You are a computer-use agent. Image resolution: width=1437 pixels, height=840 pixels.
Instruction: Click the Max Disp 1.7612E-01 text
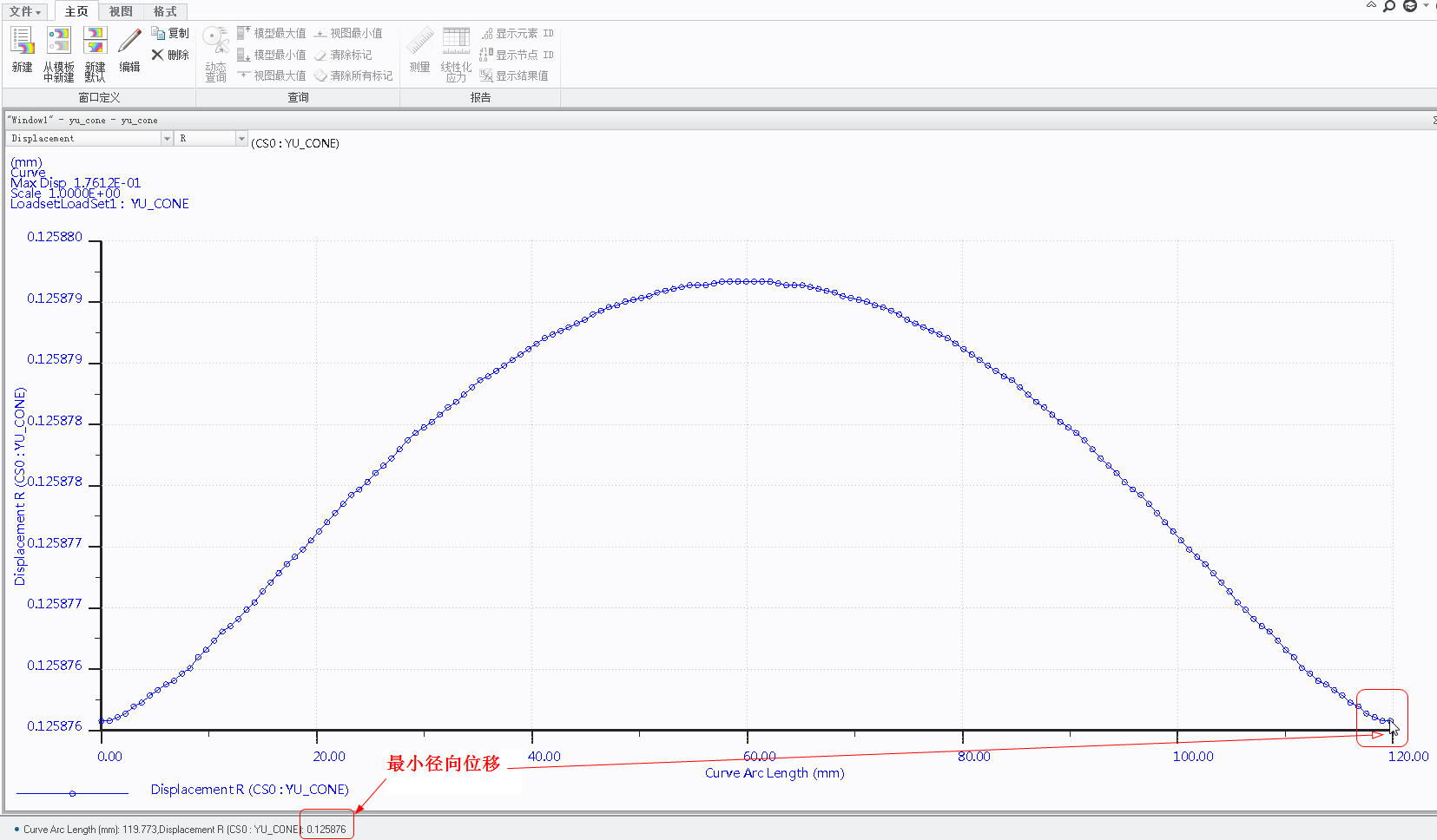pos(76,183)
